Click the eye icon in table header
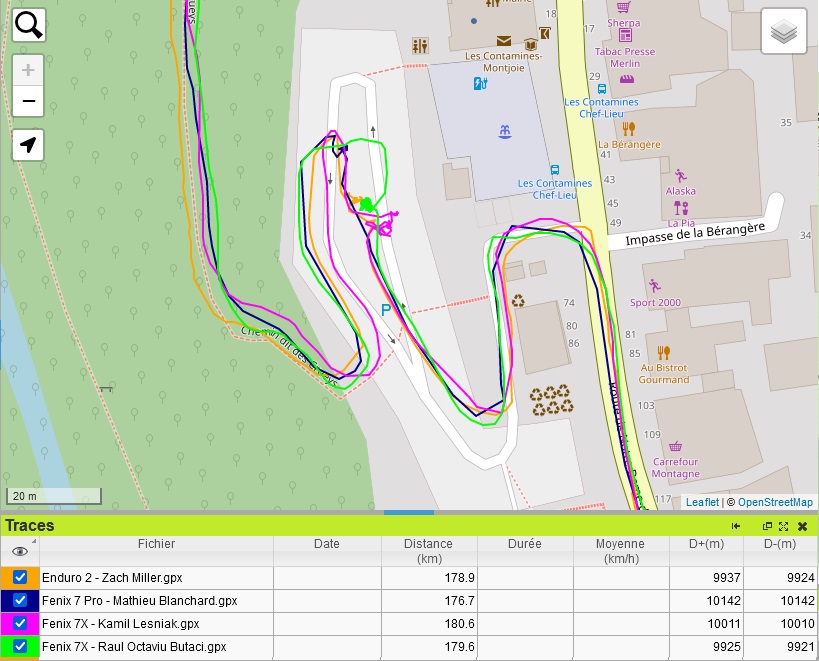 point(19,551)
